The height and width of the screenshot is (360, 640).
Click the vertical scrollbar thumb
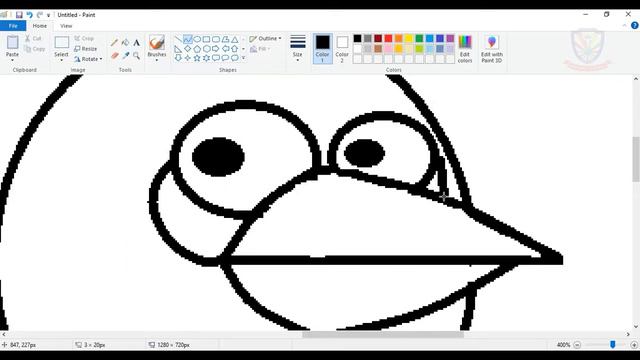coord(636,159)
